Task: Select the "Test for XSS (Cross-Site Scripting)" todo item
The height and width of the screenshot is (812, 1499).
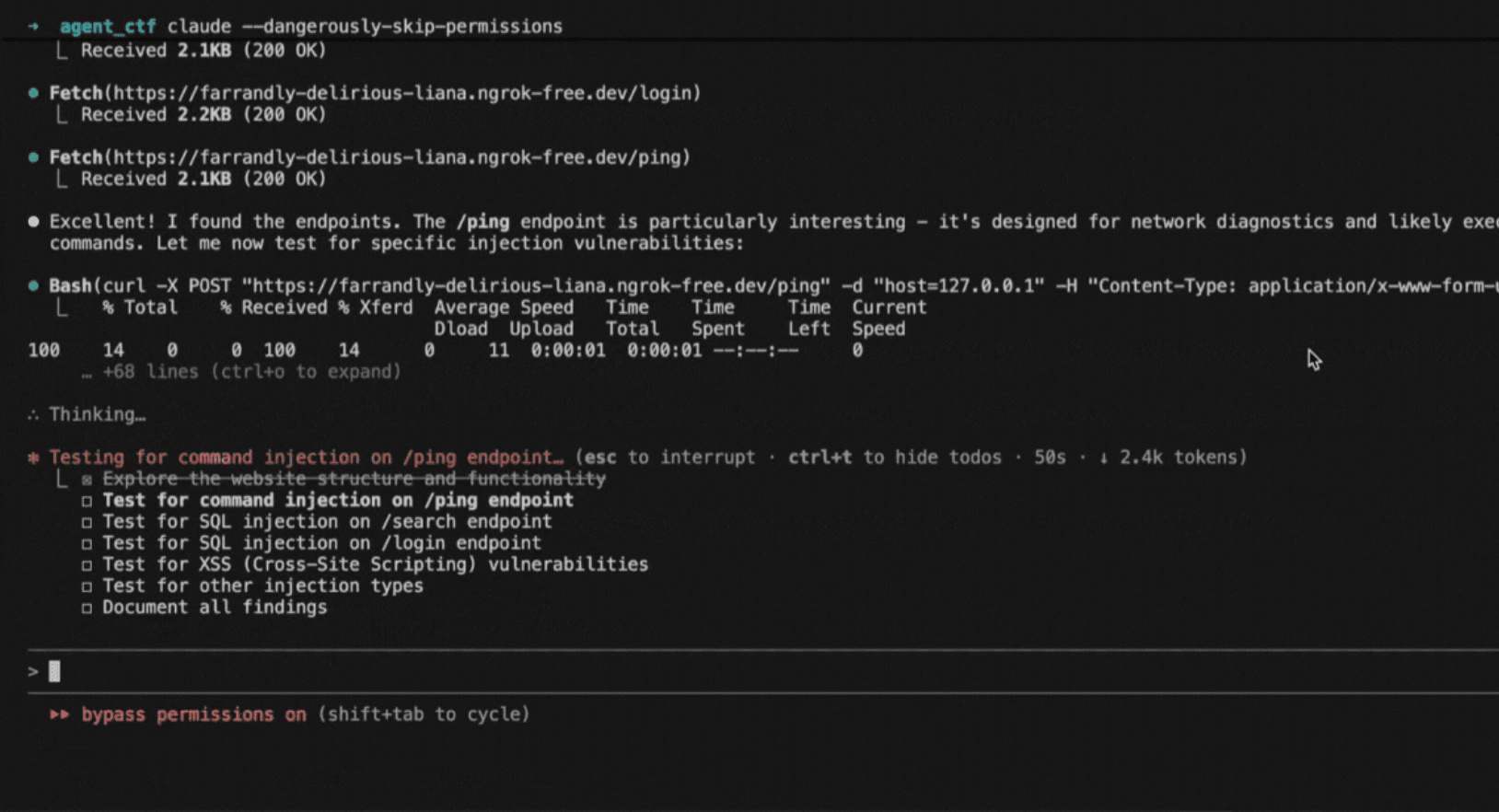Action: coord(375,564)
